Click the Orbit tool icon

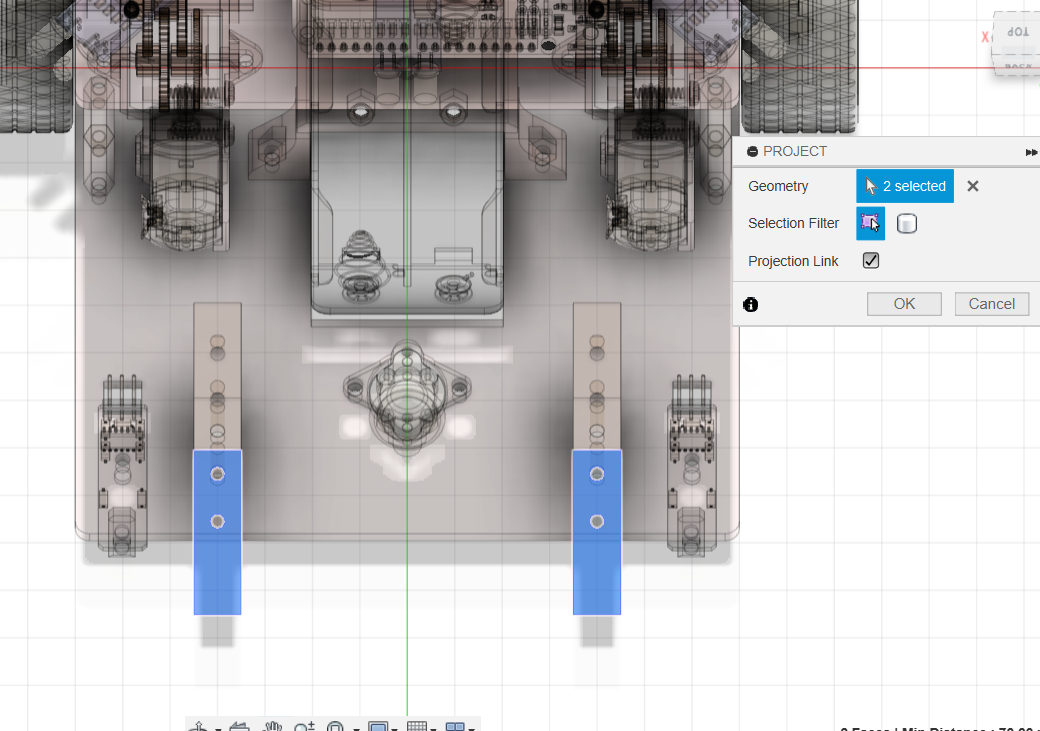(x=199, y=727)
